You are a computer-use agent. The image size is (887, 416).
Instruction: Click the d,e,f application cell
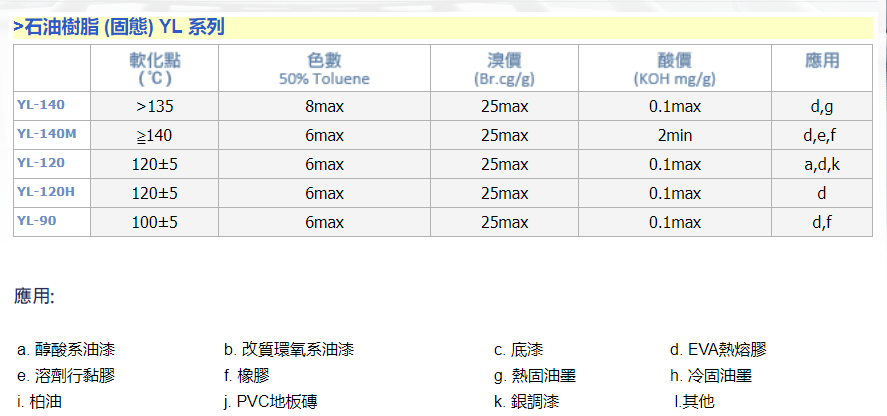[x=821, y=135]
